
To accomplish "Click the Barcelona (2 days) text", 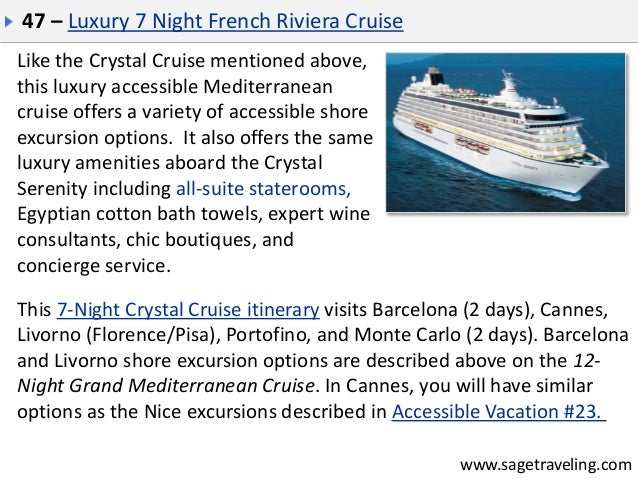I will [x=453, y=310].
